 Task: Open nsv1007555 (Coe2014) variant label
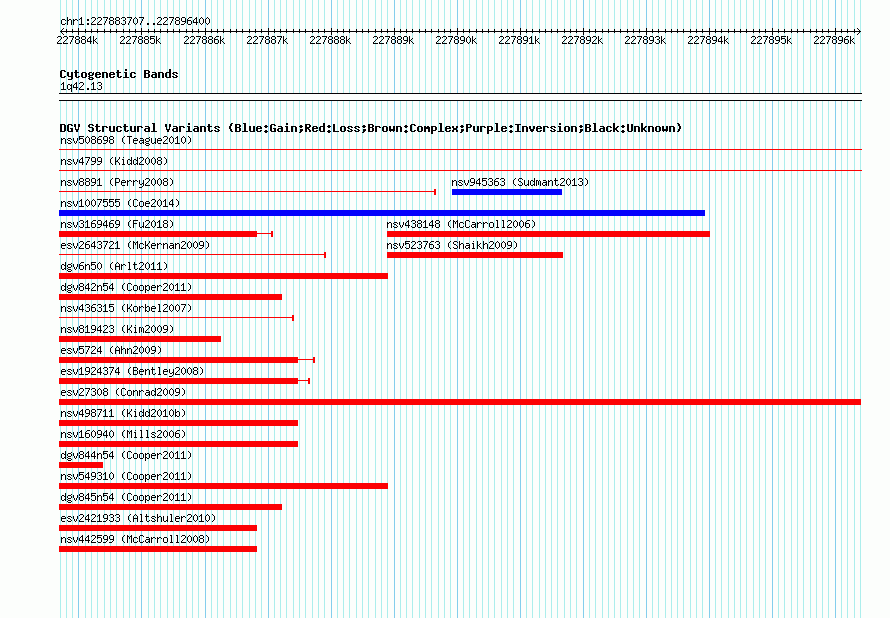pos(120,203)
